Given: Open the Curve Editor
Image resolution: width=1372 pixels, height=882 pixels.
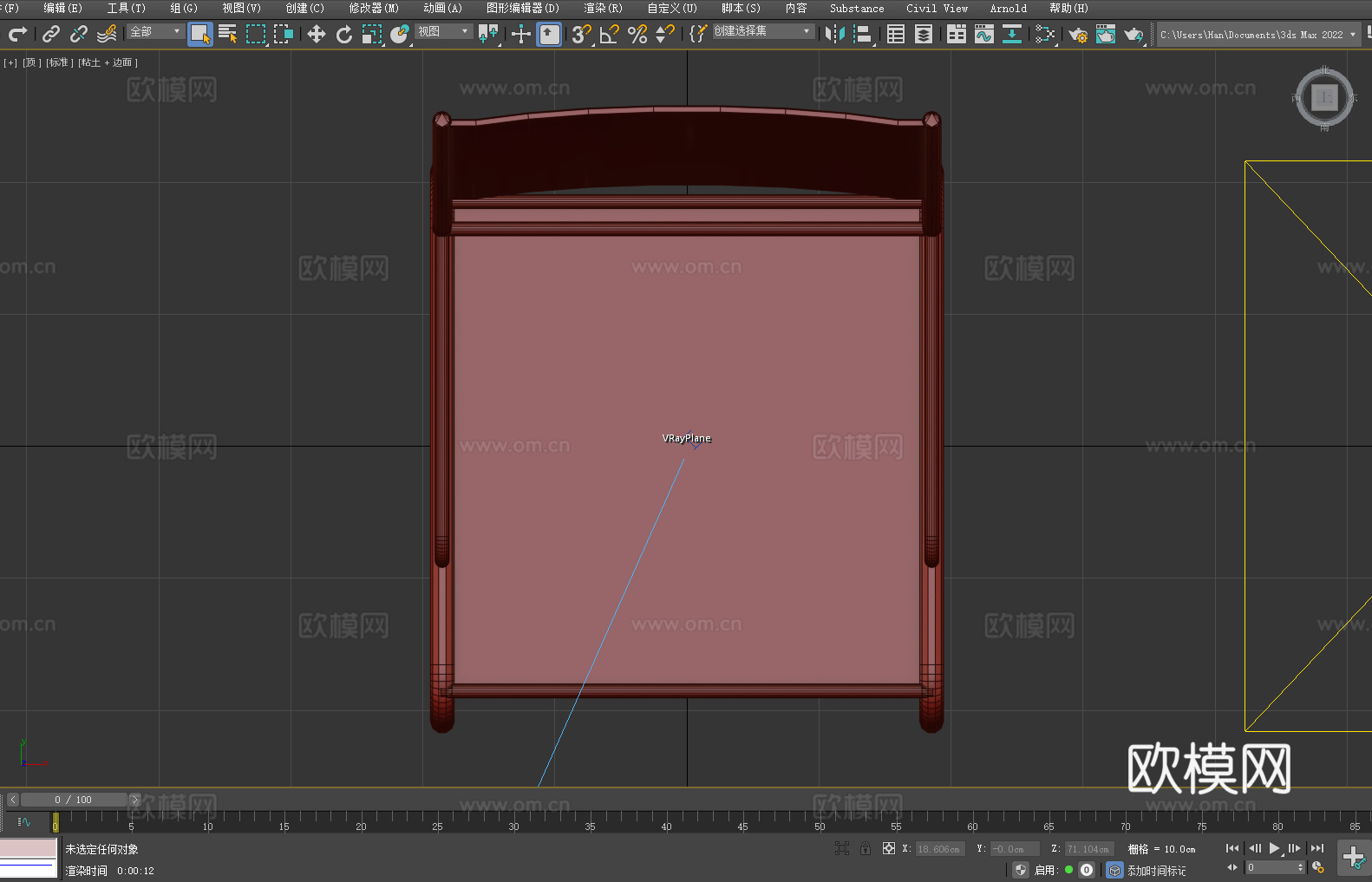Looking at the screenshot, I should [x=984, y=34].
